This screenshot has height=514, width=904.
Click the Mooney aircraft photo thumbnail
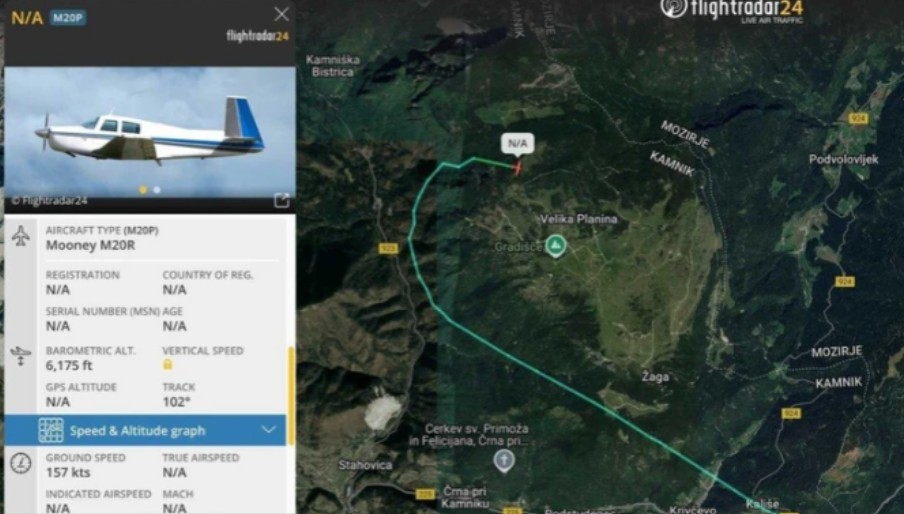click(150, 132)
